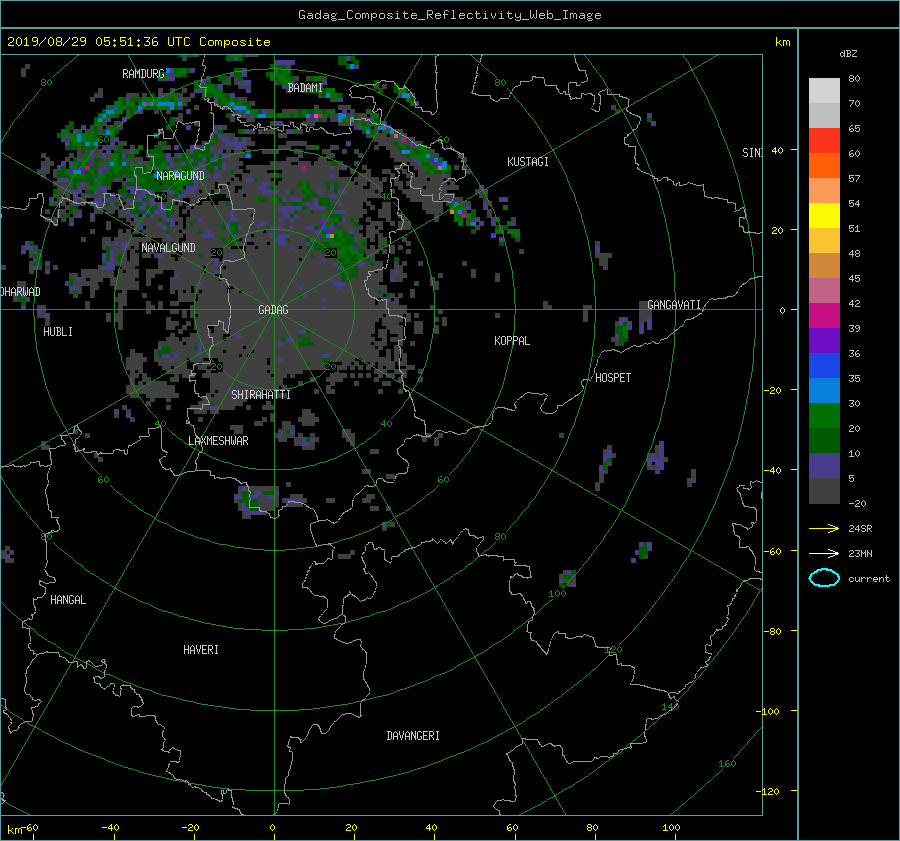The image size is (900, 841).
Task: Click the 100 km range ring label
Action: pos(557,594)
